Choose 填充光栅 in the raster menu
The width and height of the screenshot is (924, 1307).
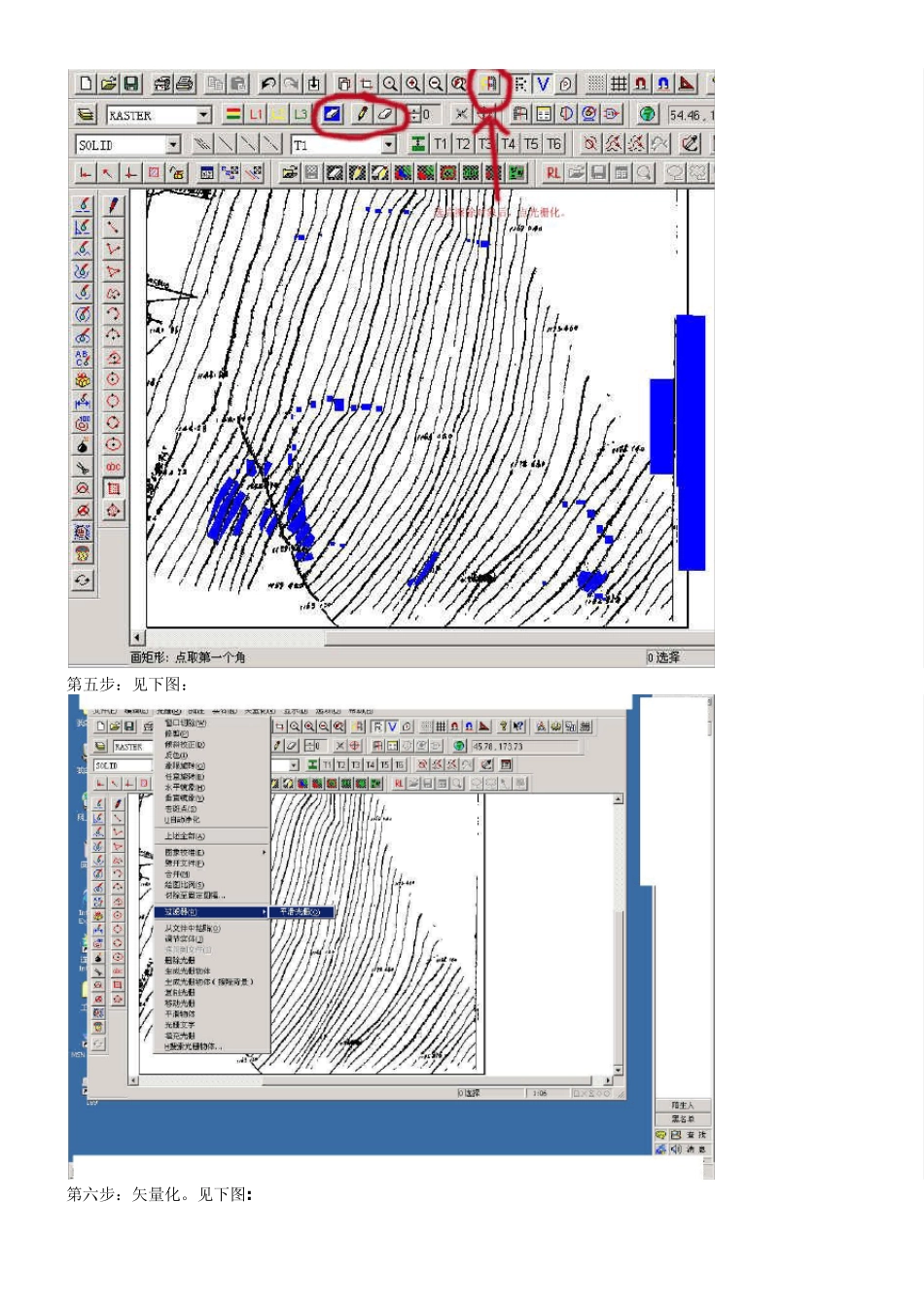(x=180, y=1036)
